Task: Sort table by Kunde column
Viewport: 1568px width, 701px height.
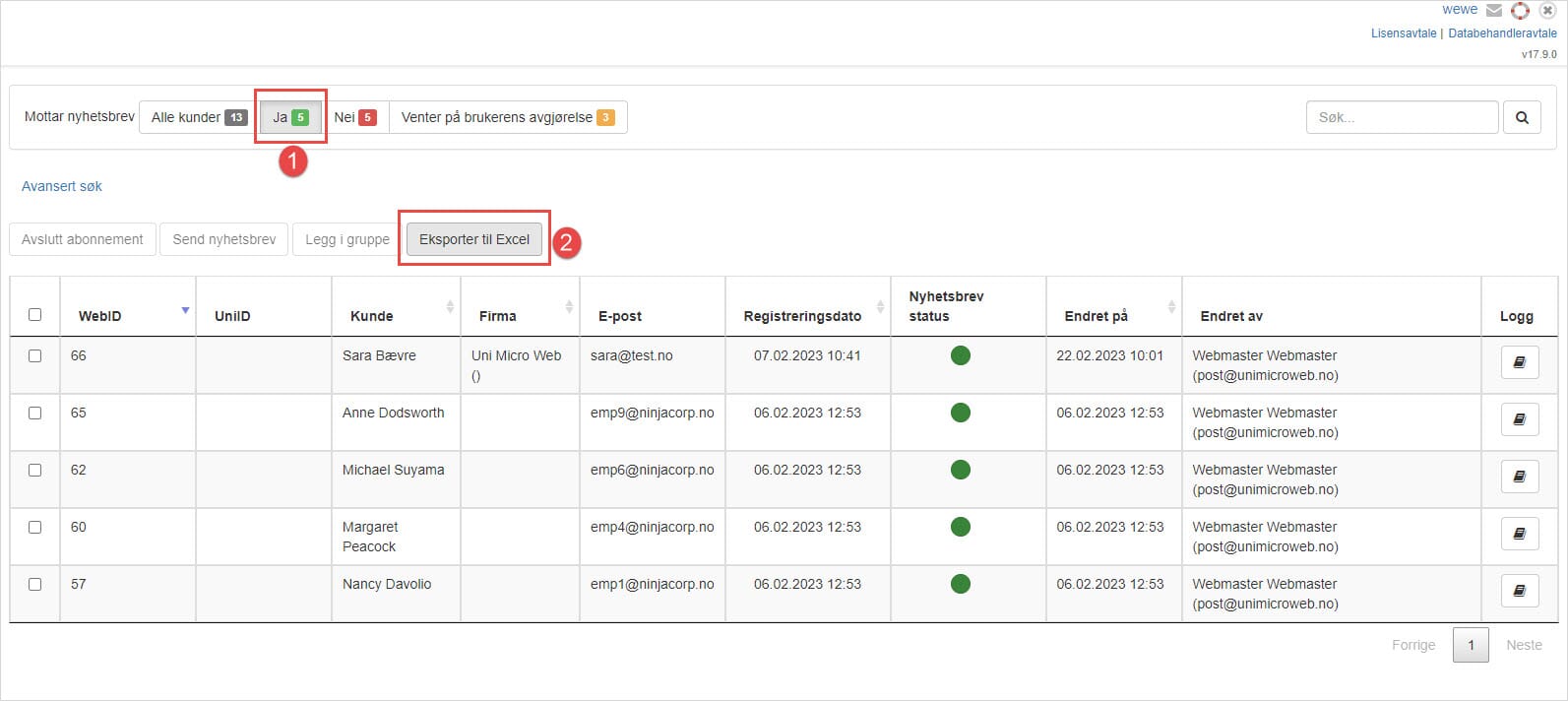Action: point(450,307)
